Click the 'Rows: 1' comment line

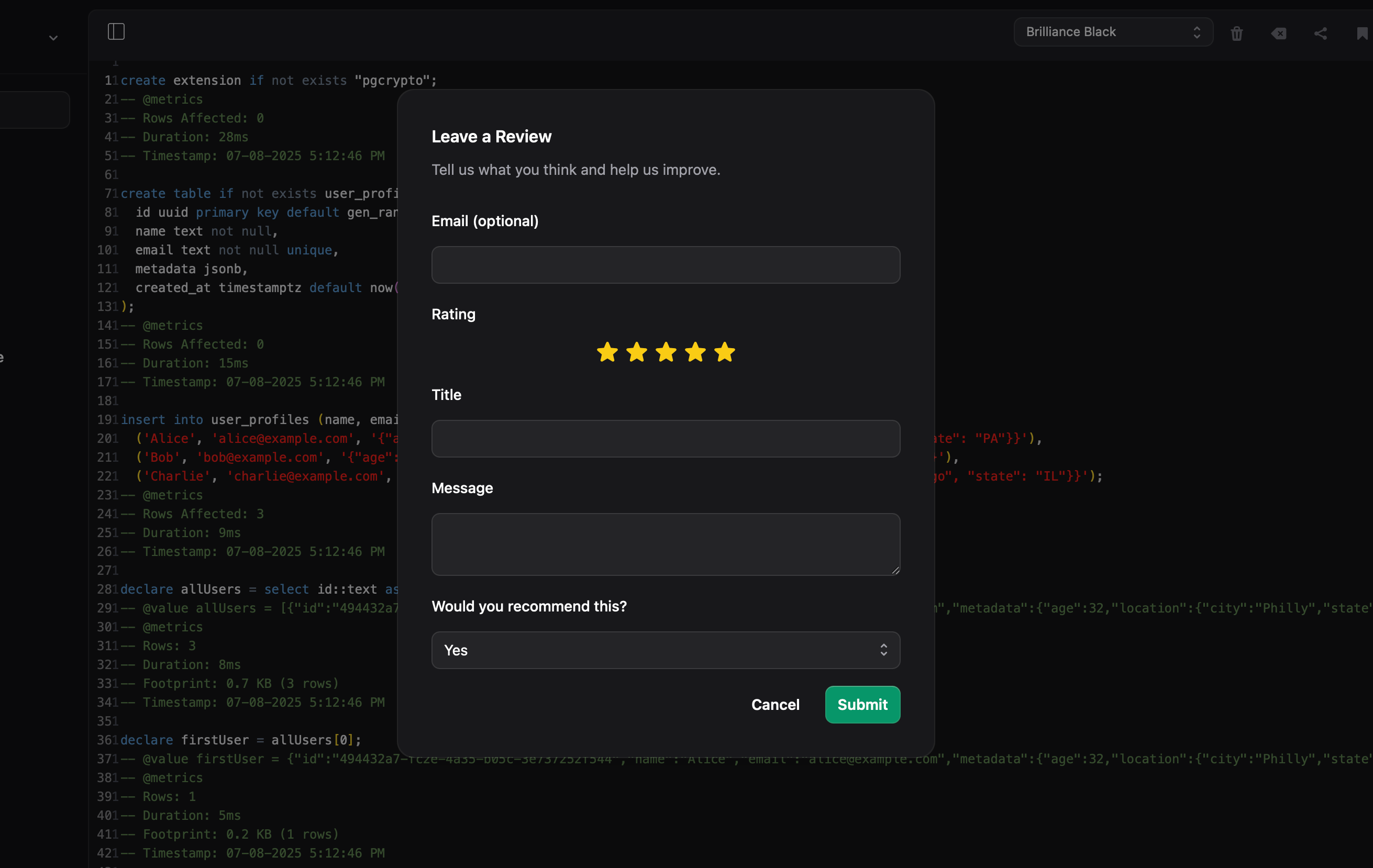pos(158,796)
